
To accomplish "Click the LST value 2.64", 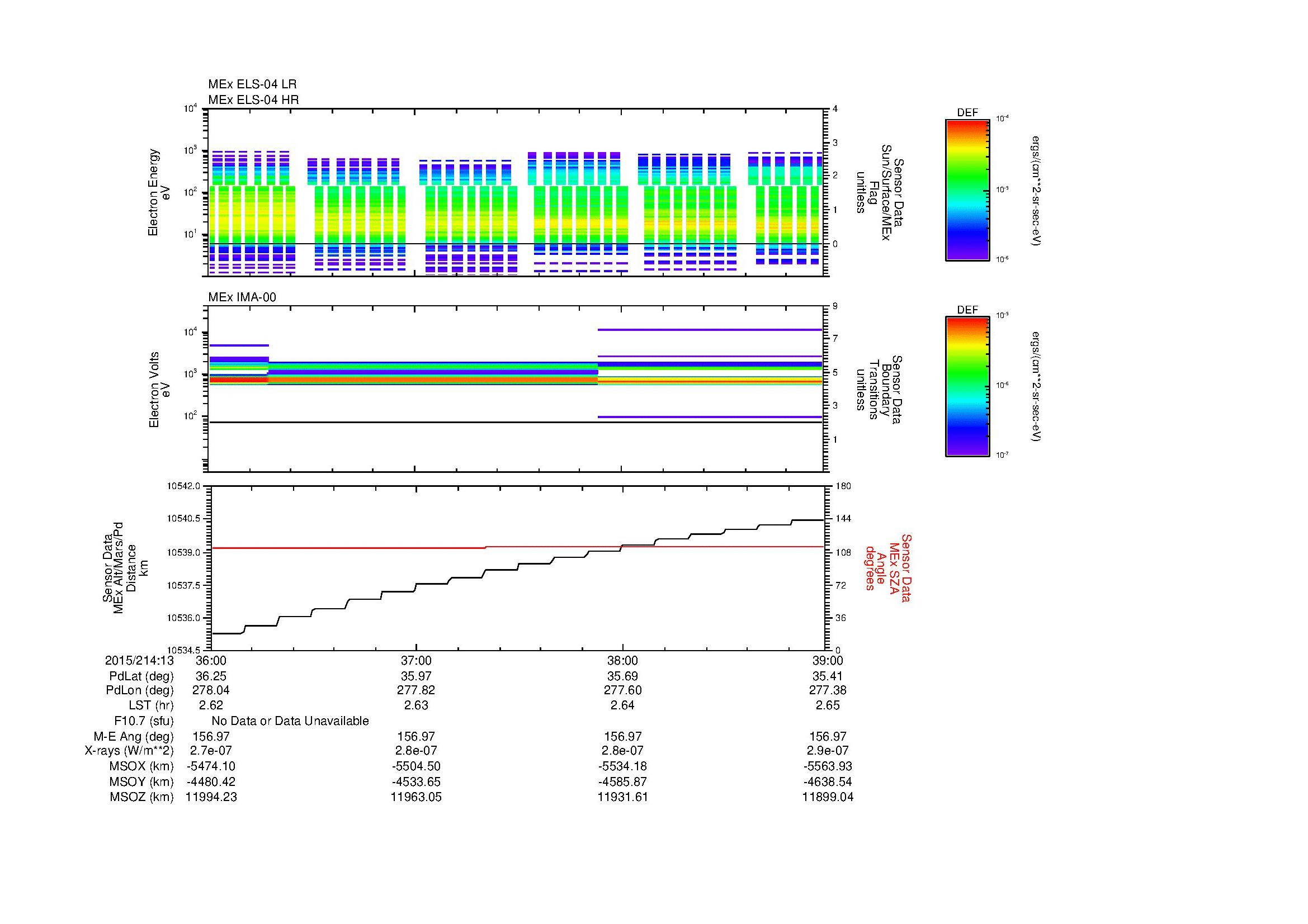I will point(622,705).
